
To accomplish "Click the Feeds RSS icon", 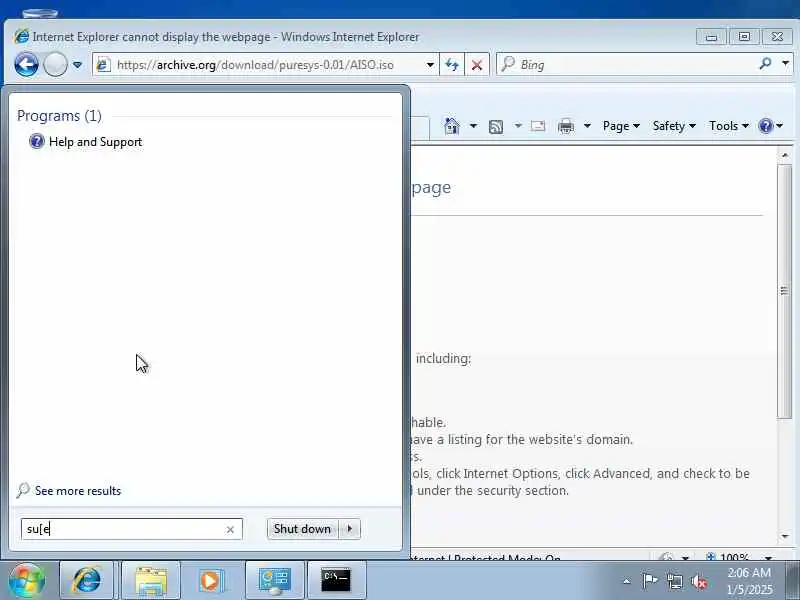I will click(496, 126).
